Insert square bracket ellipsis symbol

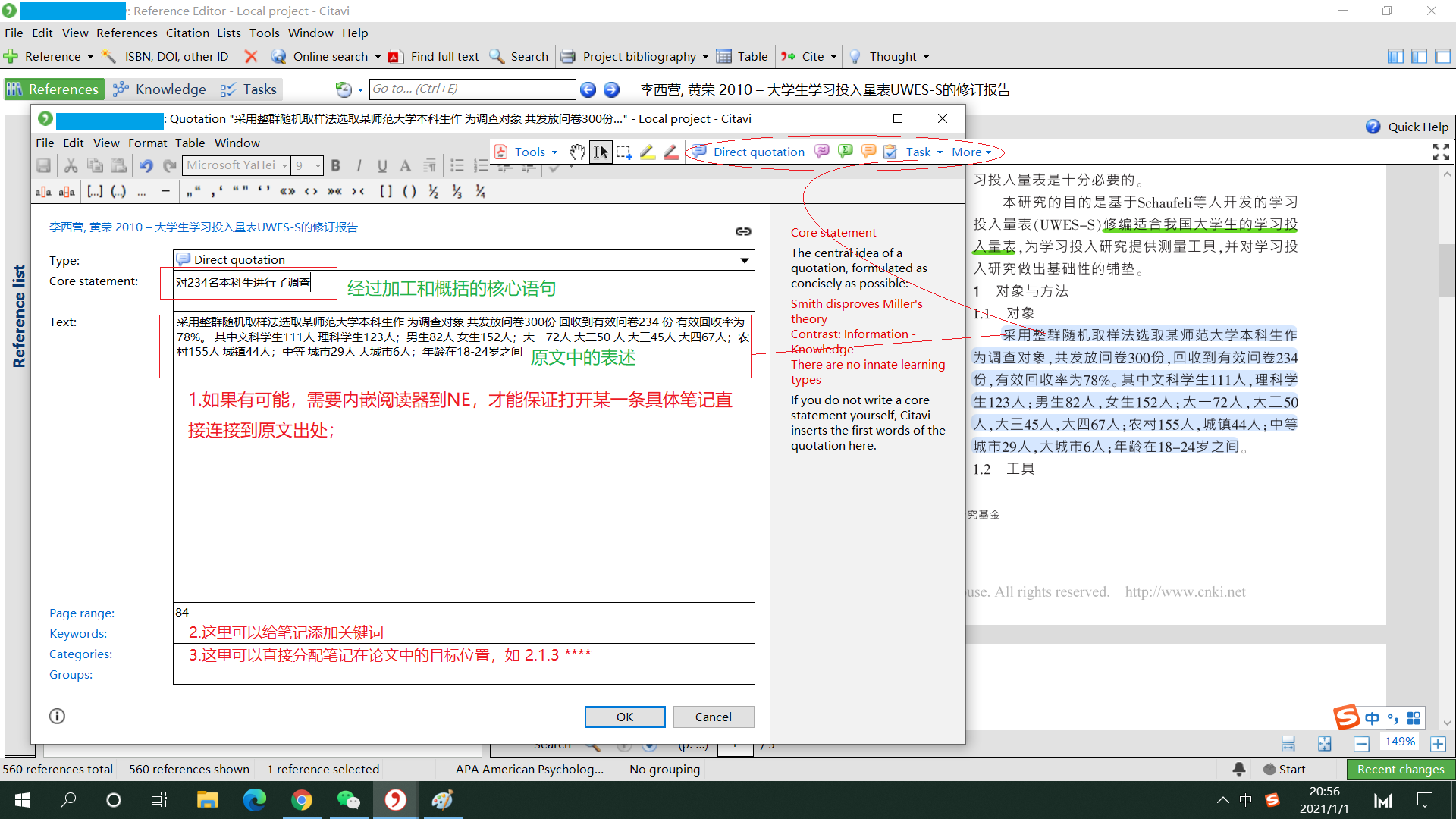point(95,192)
